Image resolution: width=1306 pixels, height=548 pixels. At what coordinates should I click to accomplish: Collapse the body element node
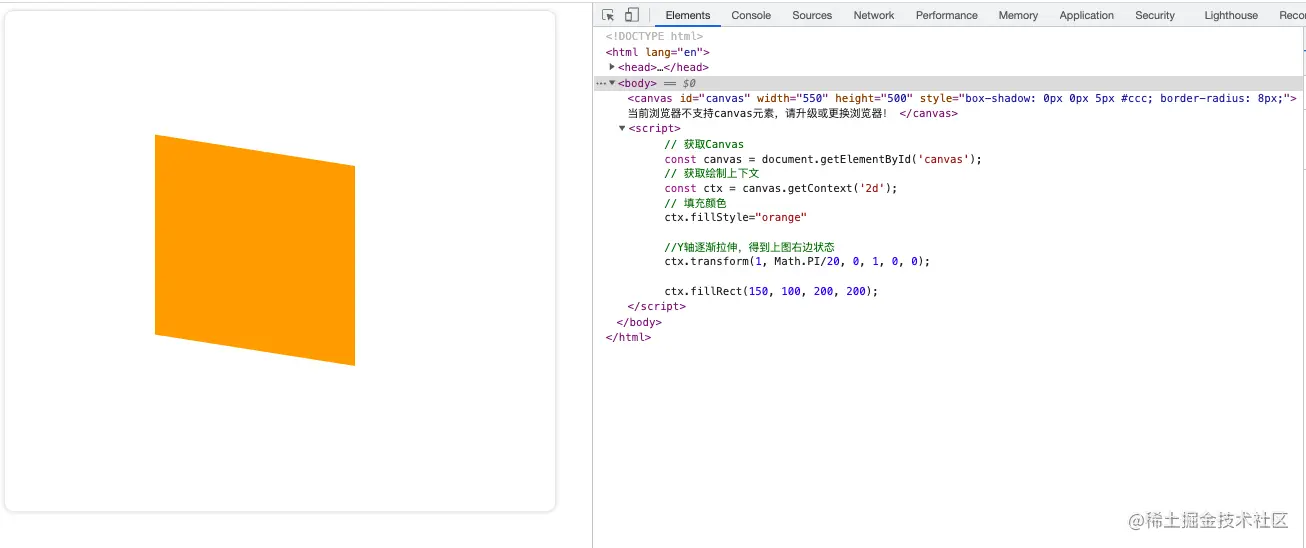click(612, 83)
